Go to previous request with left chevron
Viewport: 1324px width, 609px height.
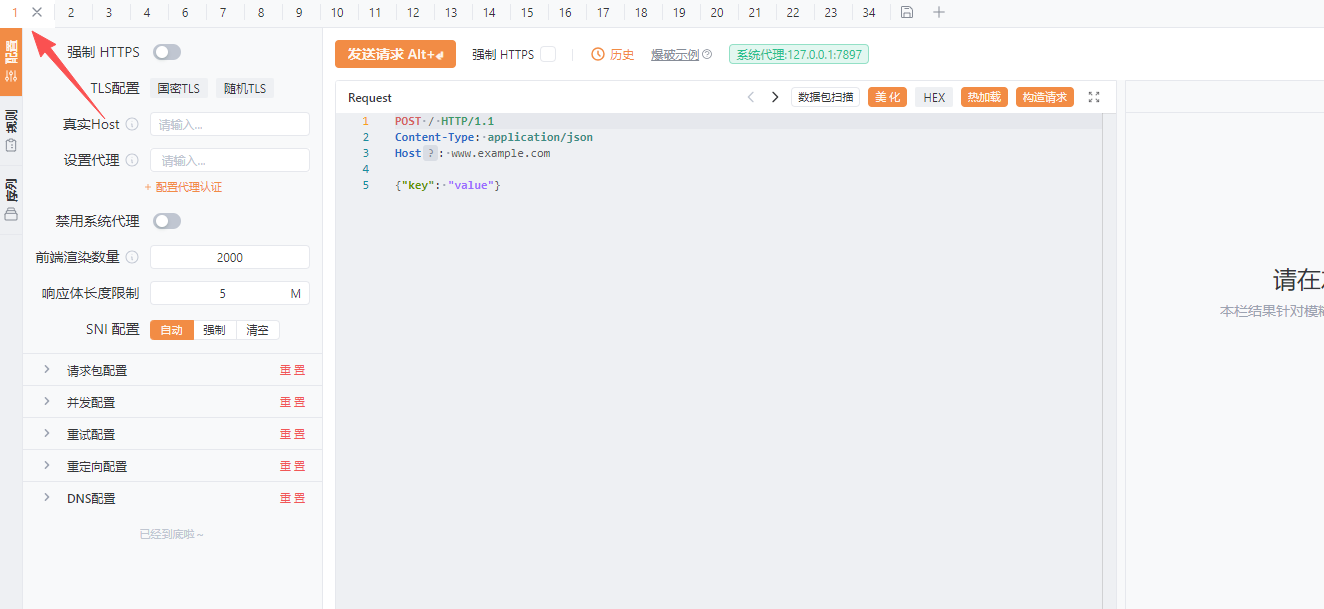pos(751,97)
